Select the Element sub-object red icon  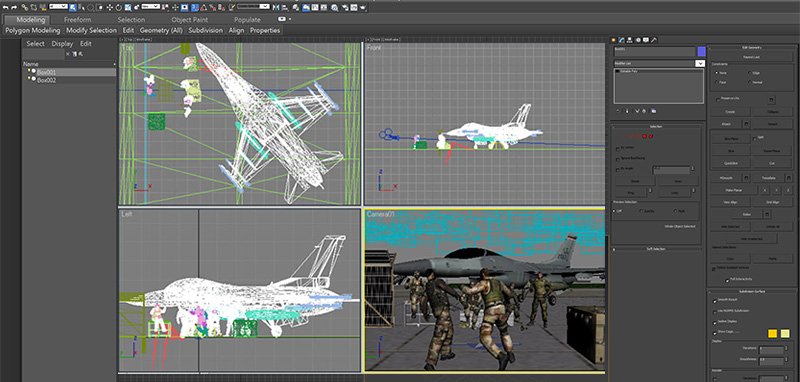[x=651, y=136]
